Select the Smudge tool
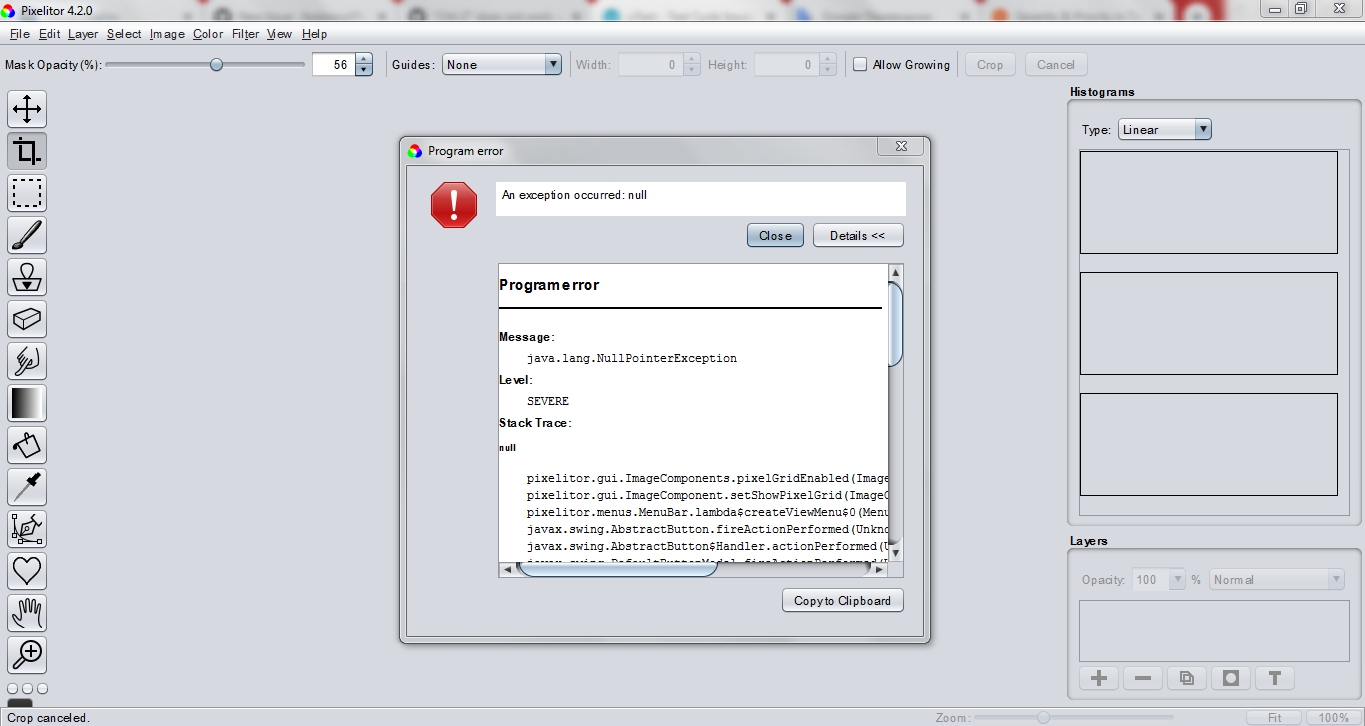This screenshot has width=1365, height=726. coord(27,361)
